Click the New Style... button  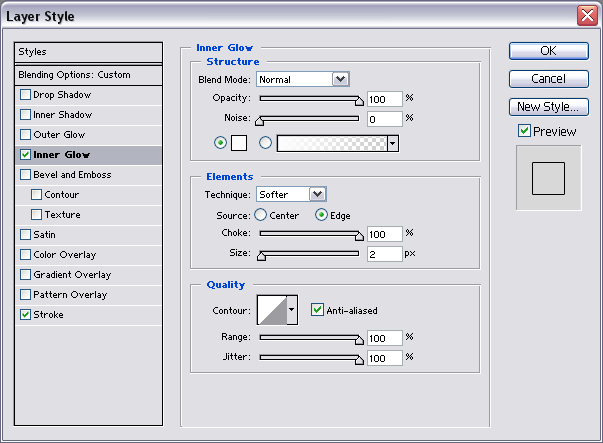(x=548, y=106)
